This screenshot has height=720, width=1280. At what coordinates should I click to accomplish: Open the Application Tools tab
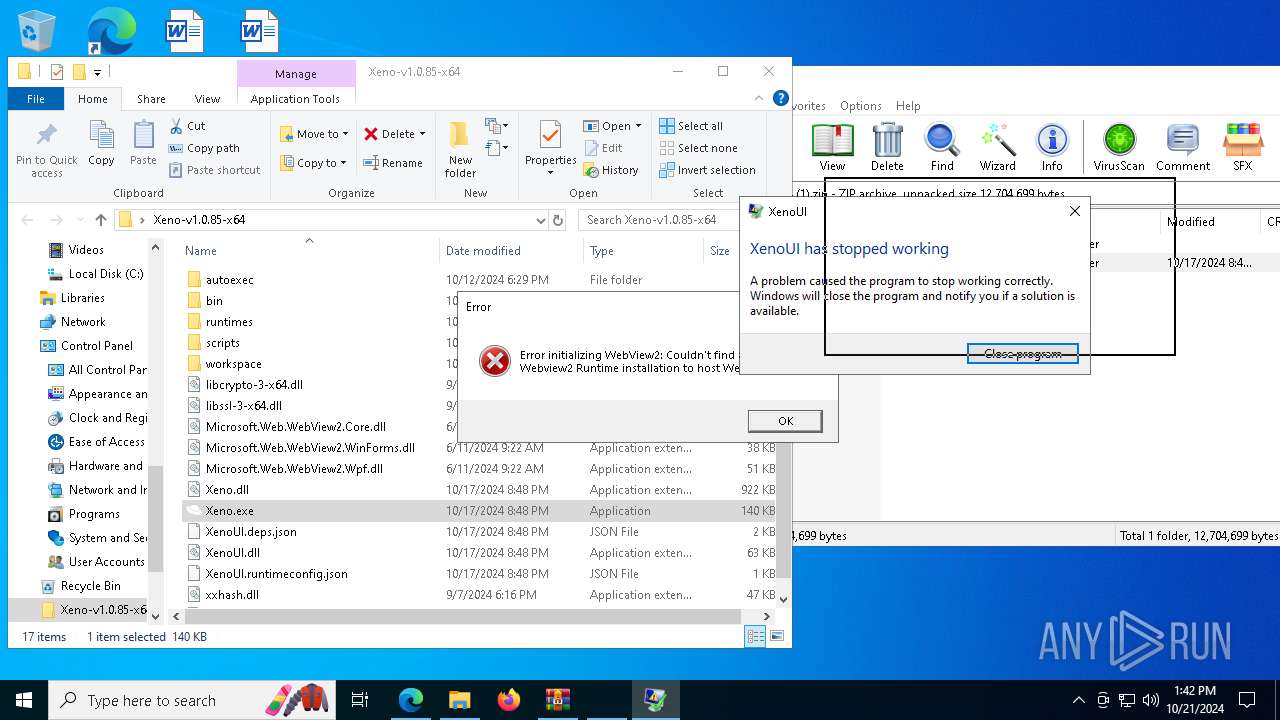pyautogui.click(x=295, y=99)
